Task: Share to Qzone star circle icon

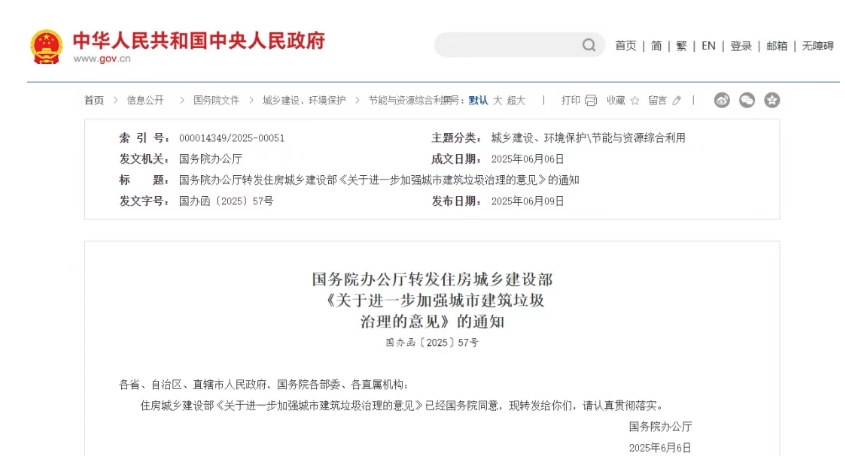Action: [x=772, y=100]
